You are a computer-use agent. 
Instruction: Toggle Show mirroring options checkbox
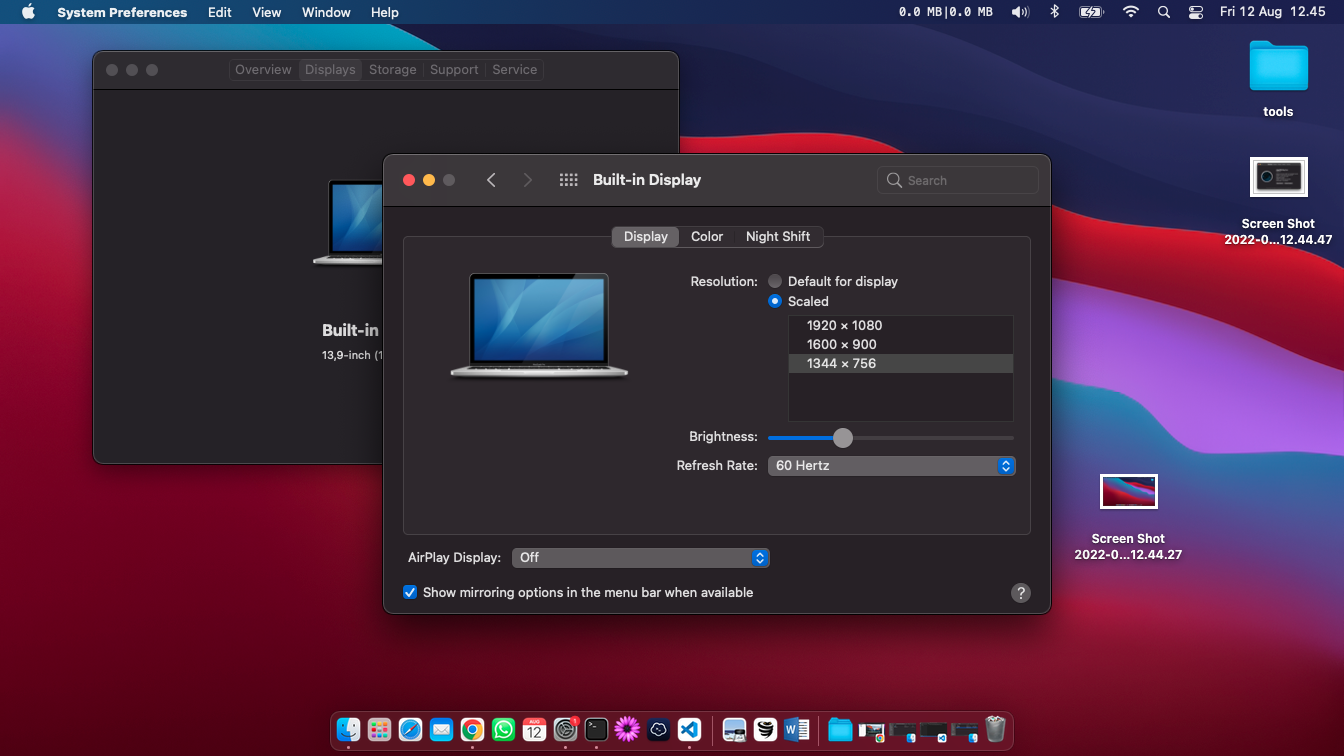410,592
